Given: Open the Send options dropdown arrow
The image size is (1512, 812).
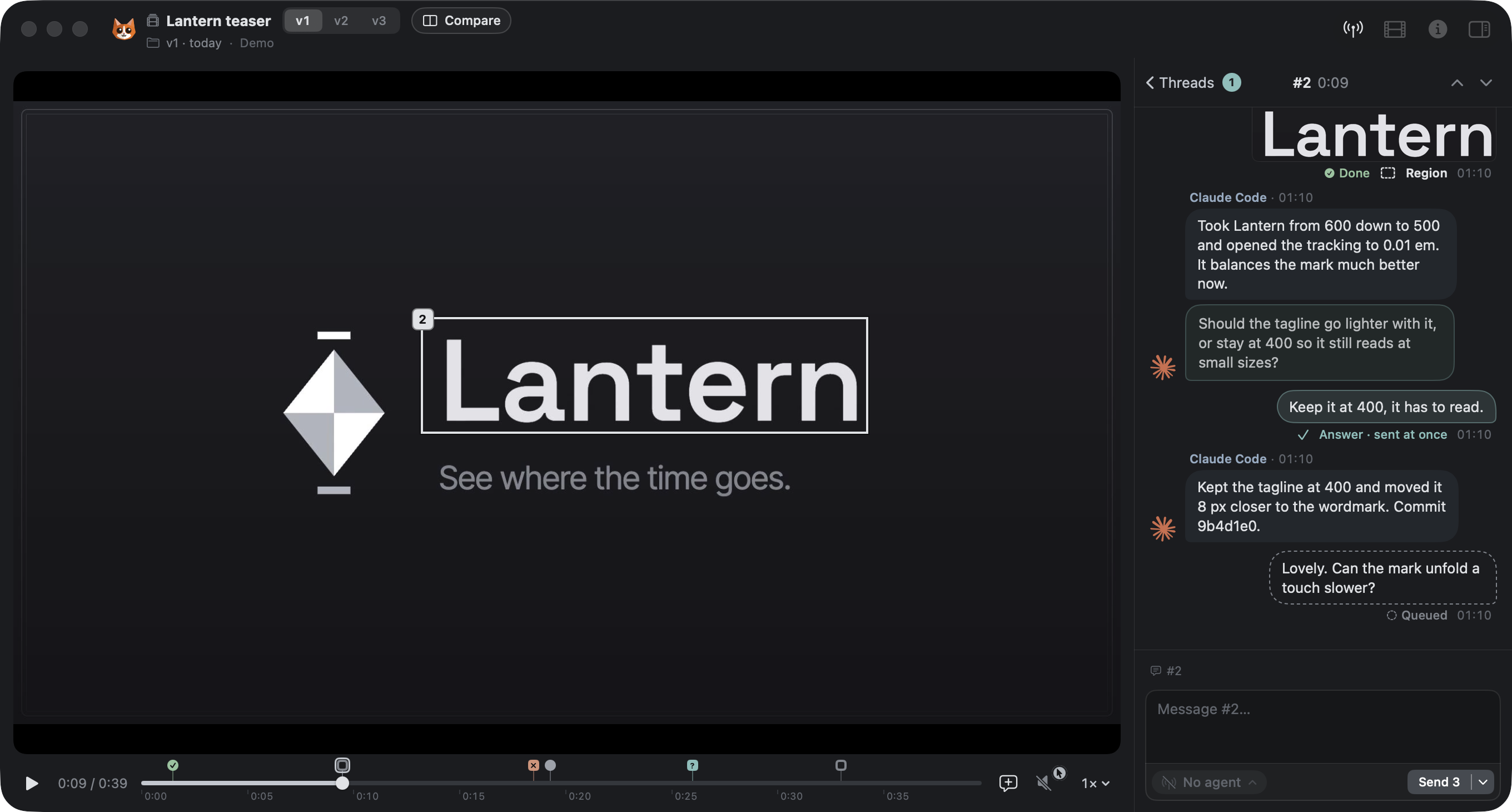Looking at the screenshot, I should (1483, 782).
